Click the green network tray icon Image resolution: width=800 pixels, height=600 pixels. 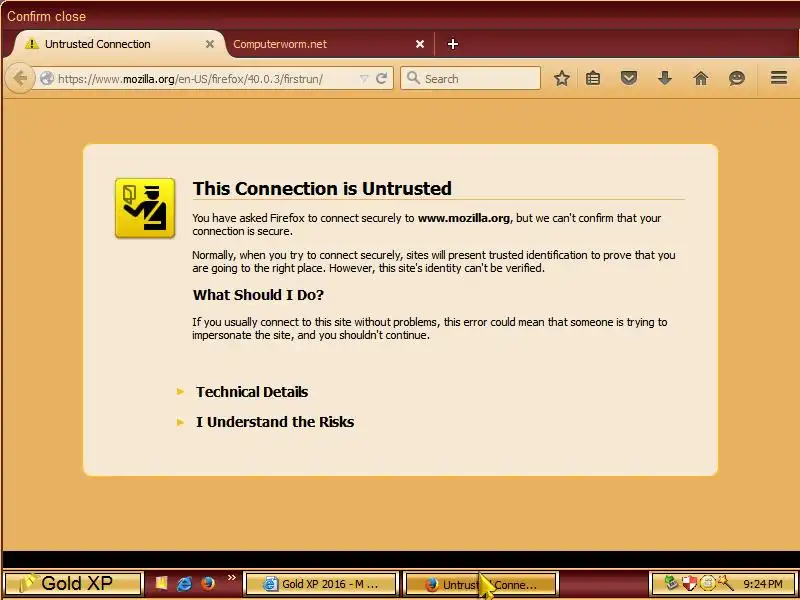pyautogui.click(x=672, y=583)
